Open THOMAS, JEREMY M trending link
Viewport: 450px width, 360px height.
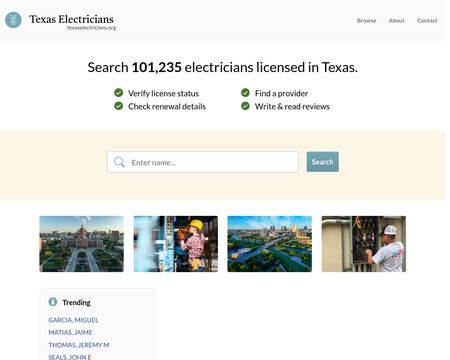(79, 345)
